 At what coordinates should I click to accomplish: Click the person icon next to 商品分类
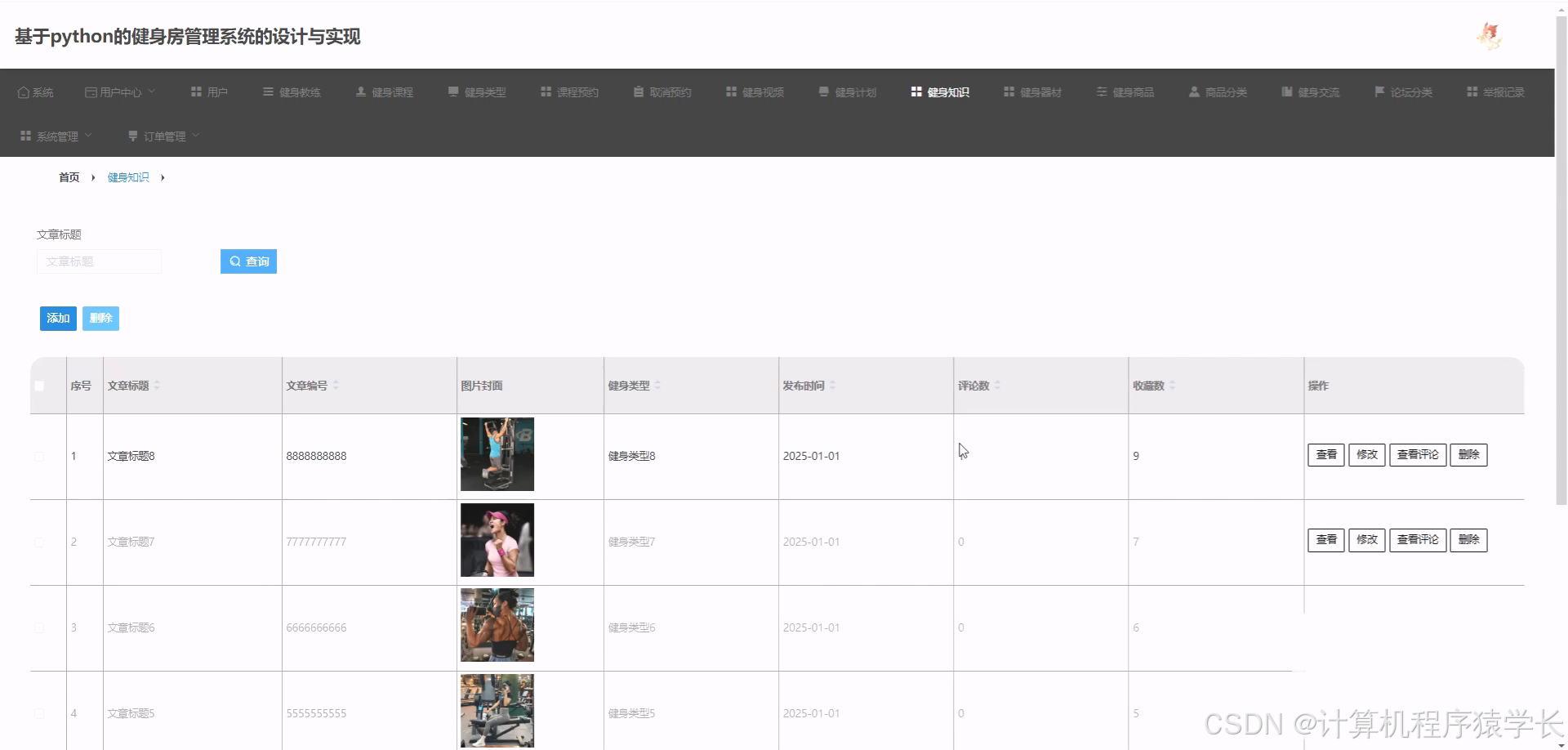pos(1194,92)
